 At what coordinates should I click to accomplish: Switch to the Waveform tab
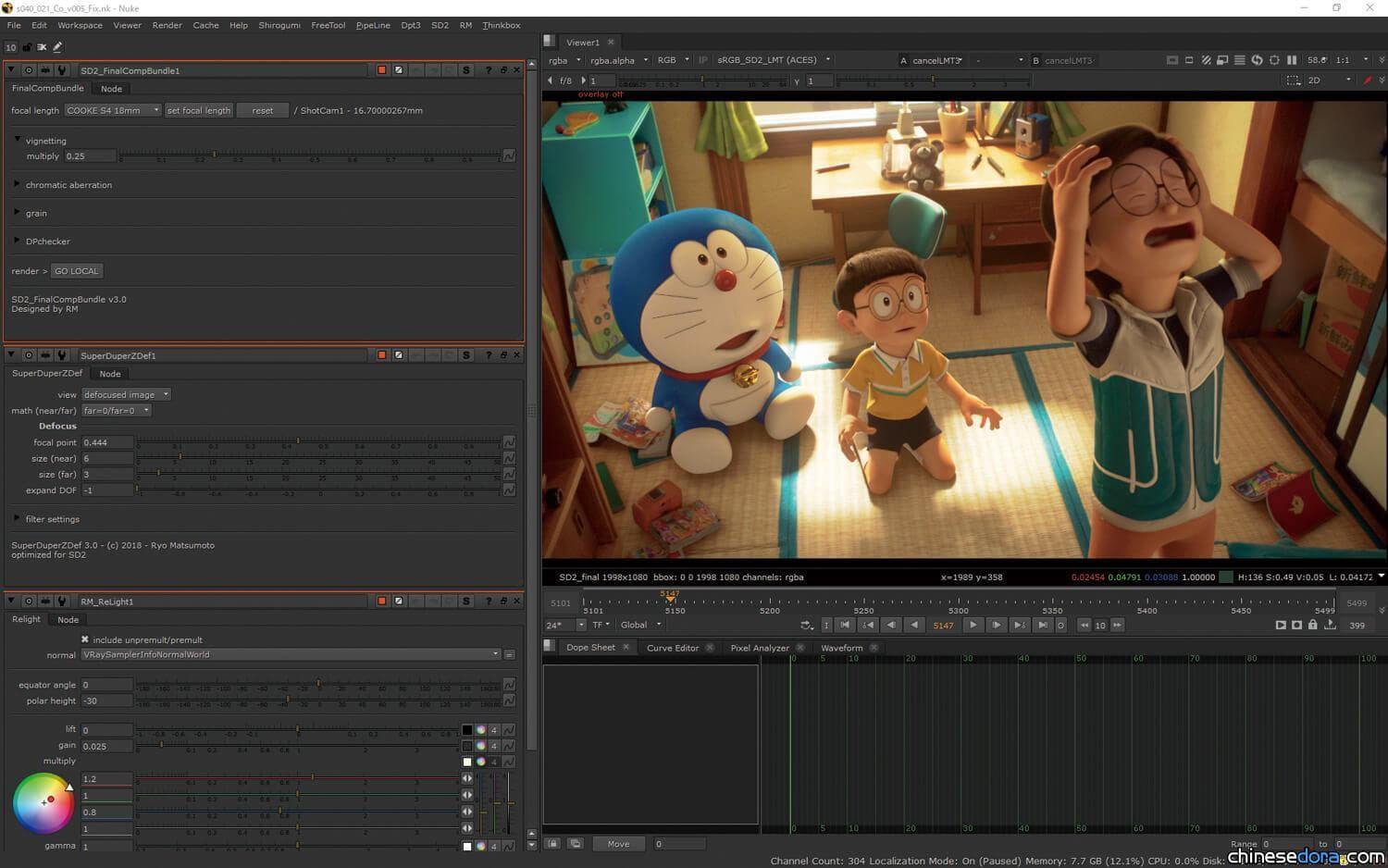842,648
